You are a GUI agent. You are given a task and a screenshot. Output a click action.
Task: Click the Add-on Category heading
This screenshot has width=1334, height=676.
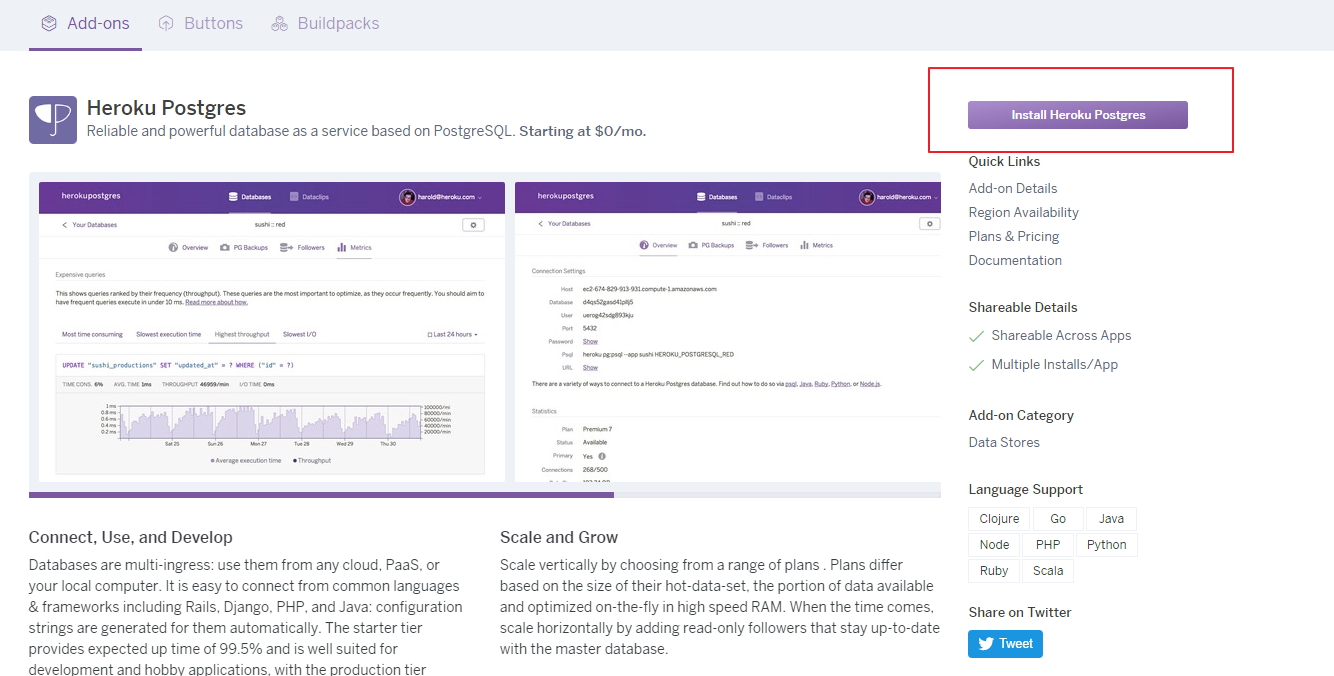point(1021,415)
